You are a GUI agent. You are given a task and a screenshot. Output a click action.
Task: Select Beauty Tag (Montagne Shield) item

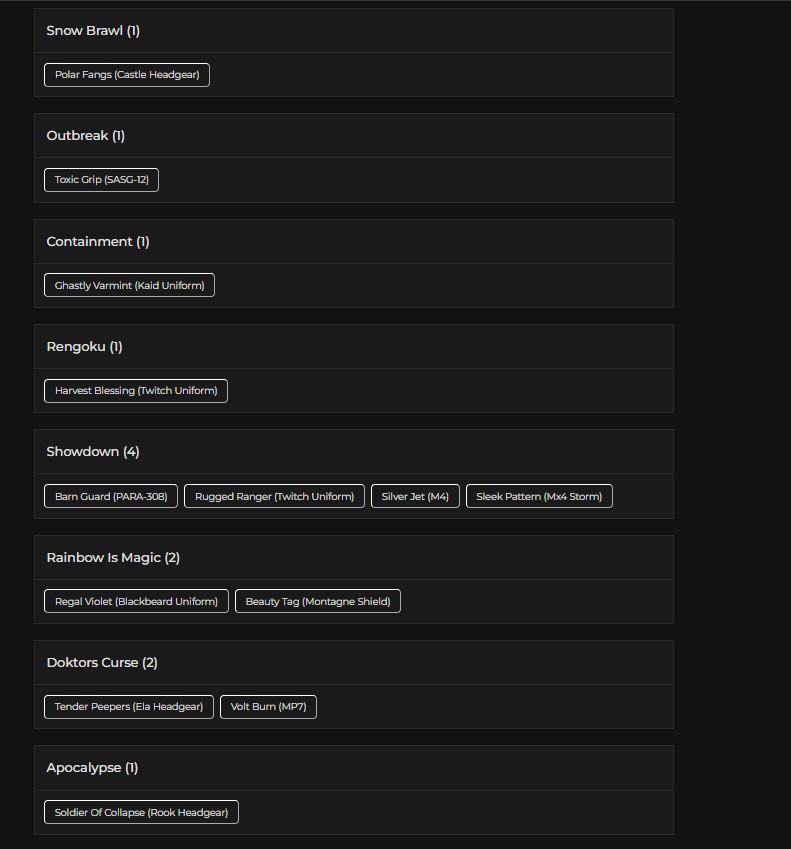click(318, 601)
